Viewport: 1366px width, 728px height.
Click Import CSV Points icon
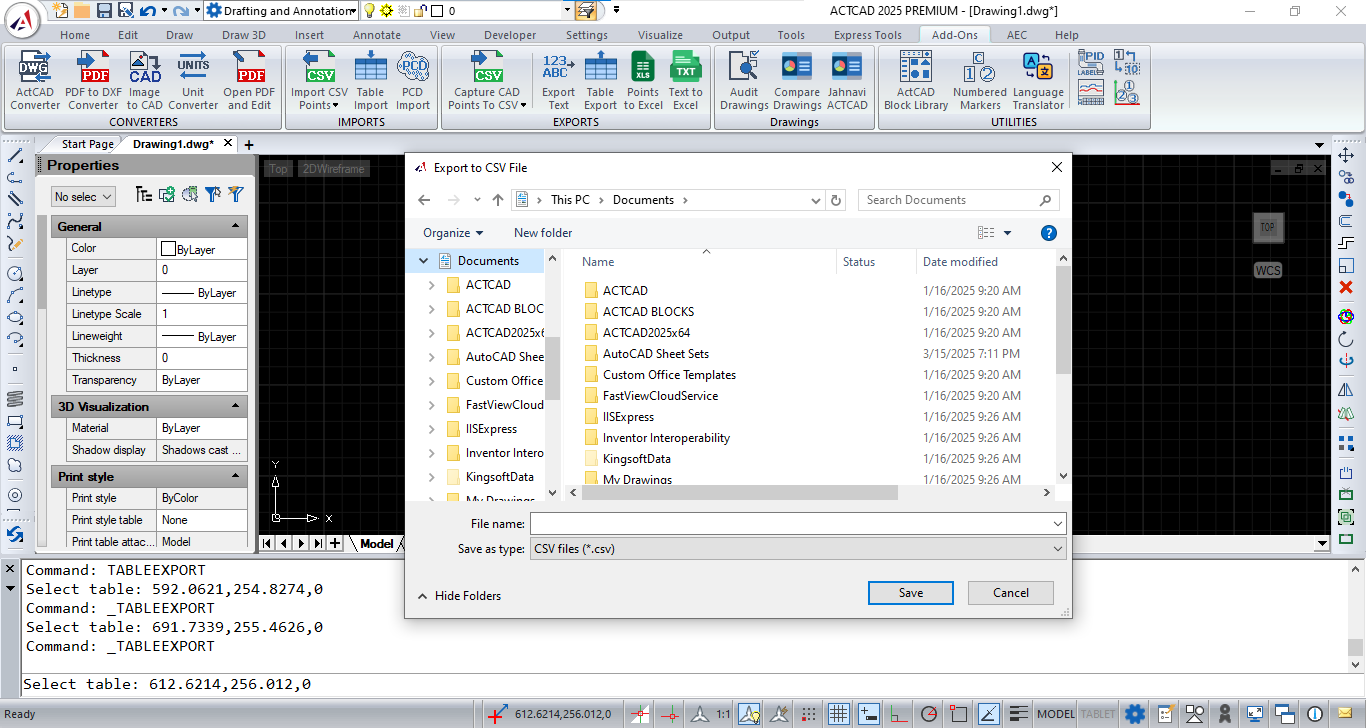pyautogui.click(x=320, y=68)
